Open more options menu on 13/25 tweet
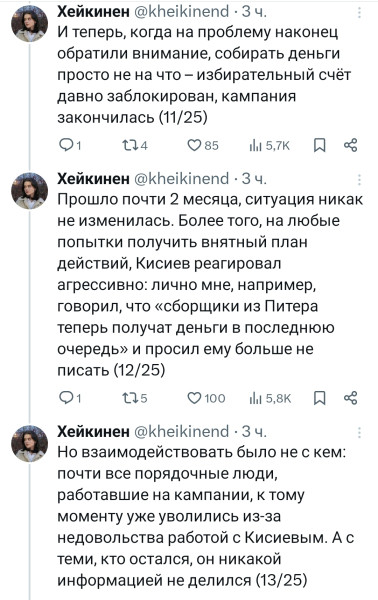Image resolution: width=378 pixels, height=600 pixels. pyautogui.click(x=360, y=432)
